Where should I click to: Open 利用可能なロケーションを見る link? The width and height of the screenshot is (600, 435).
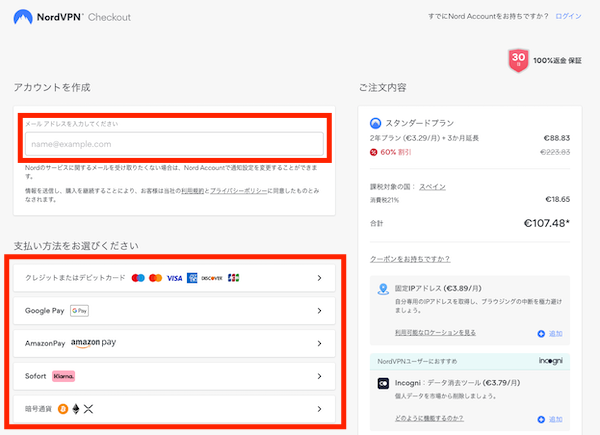click(x=435, y=332)
